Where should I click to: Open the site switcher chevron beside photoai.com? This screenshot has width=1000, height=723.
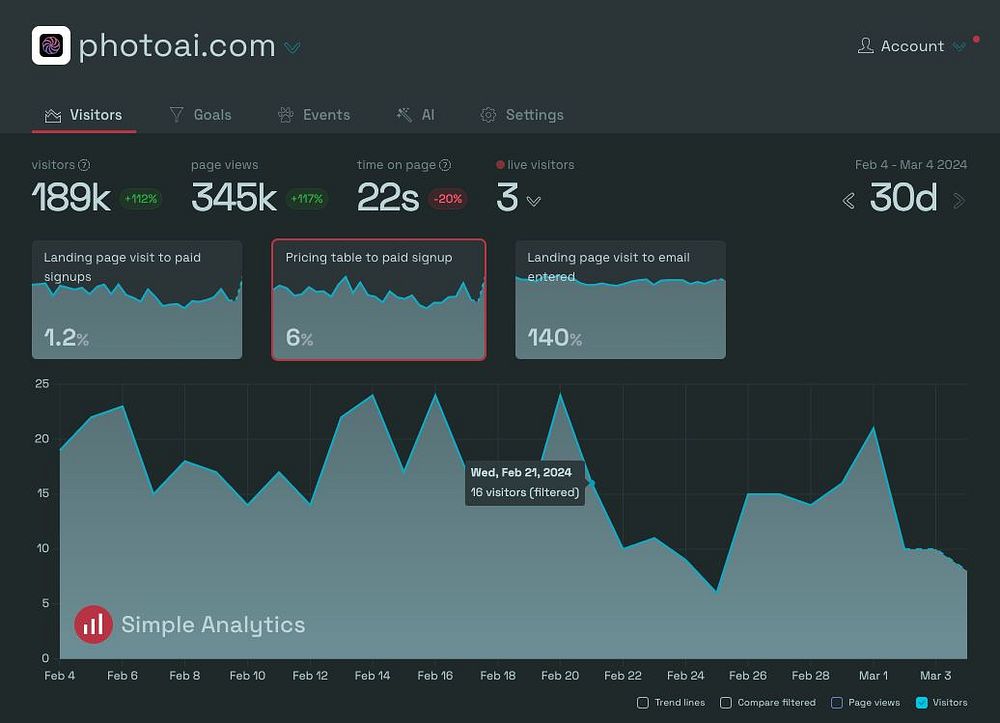coord(292,48)
